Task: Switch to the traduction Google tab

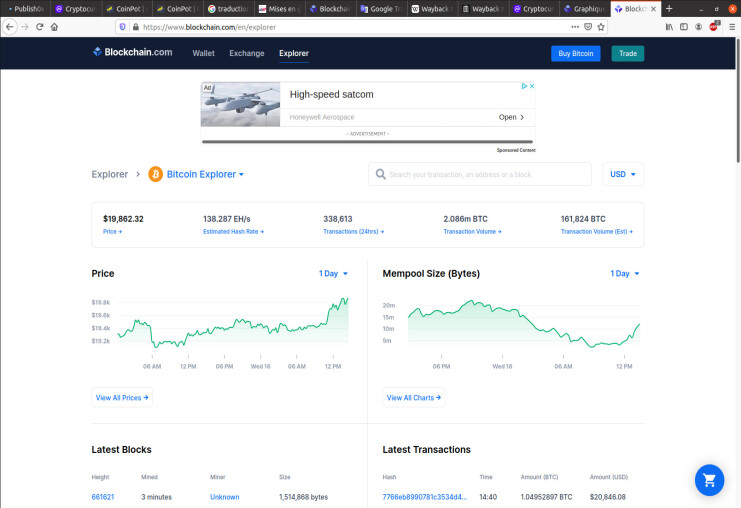Action: pos(229,9)
